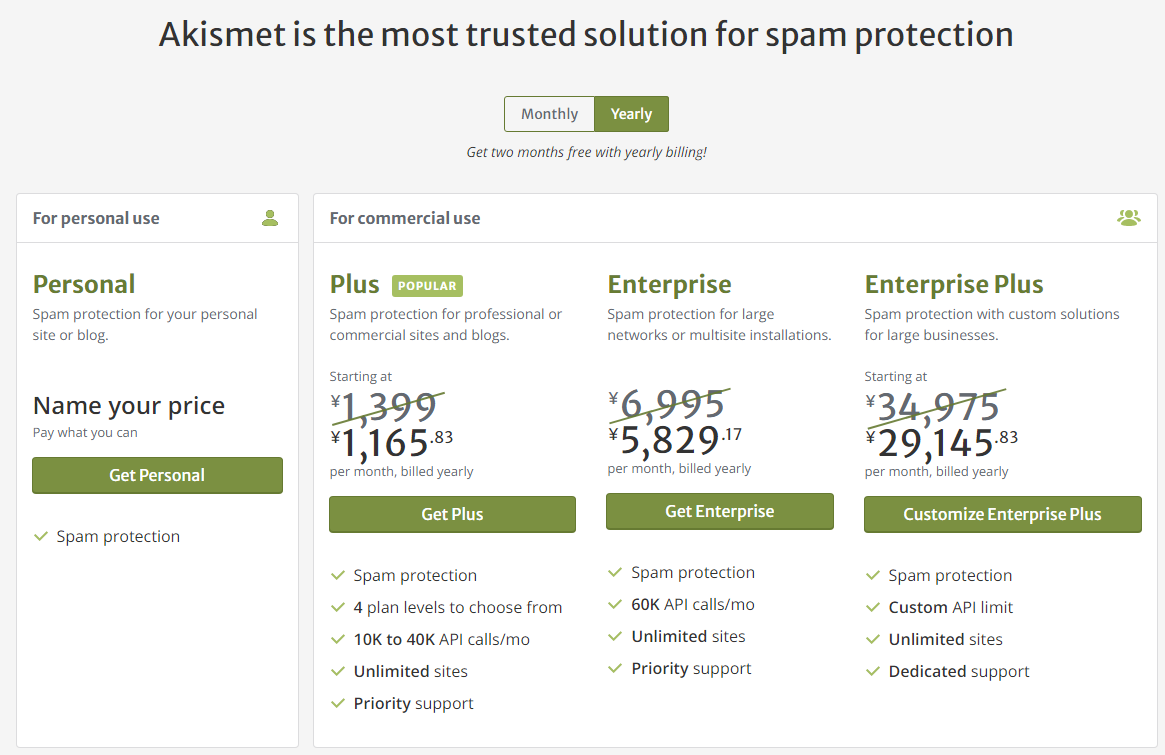Viewport: 1165px width, 755px height.
Task: Select Yearly billing option
Action: point(632,114)
